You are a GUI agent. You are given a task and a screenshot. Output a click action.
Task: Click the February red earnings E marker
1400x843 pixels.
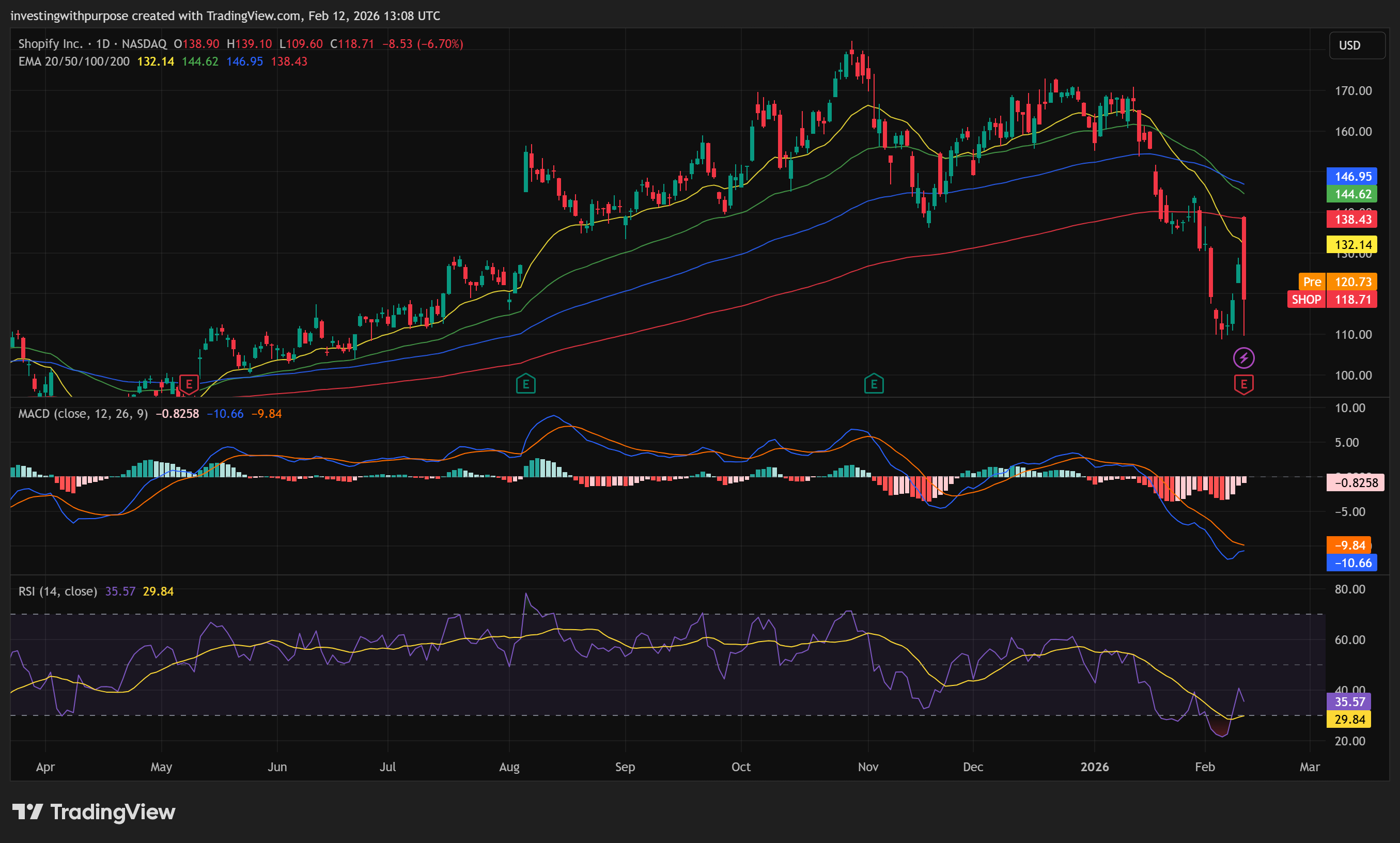coord(1243,385)
